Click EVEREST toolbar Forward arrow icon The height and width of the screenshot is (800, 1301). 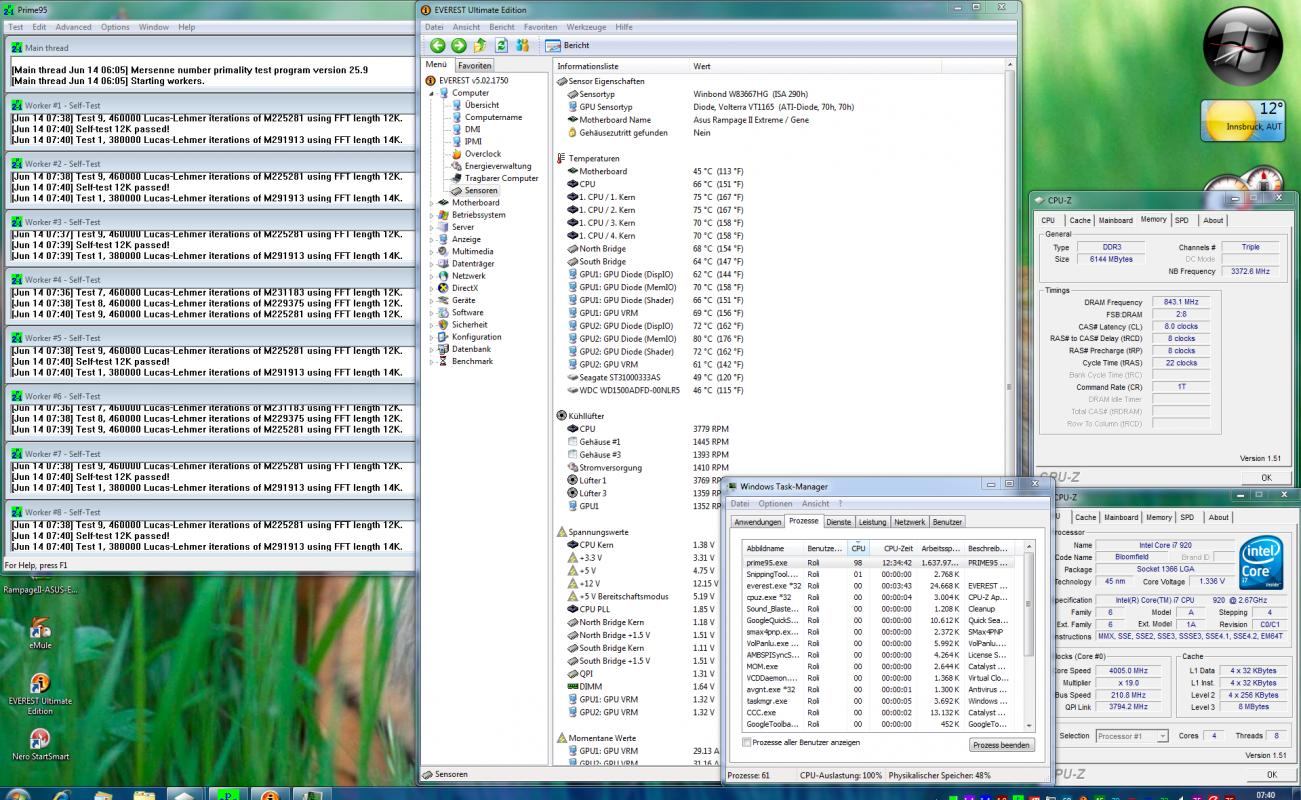tap(458, 45)
